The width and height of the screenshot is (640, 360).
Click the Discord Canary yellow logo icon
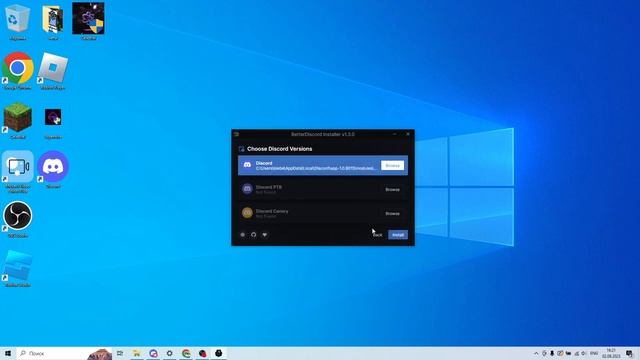[247, 213]
